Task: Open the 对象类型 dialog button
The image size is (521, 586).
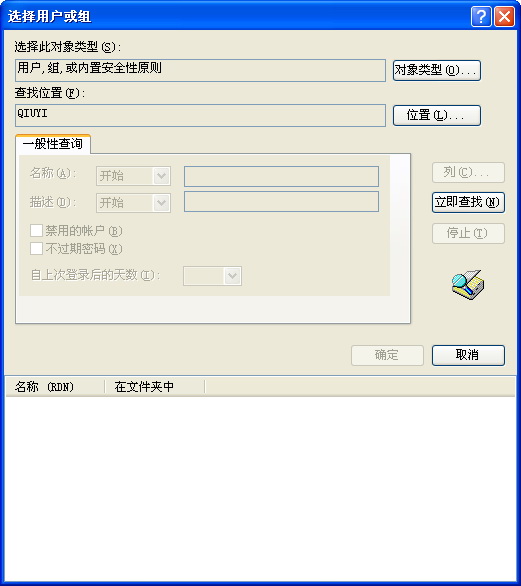Action: pos(437,70)
